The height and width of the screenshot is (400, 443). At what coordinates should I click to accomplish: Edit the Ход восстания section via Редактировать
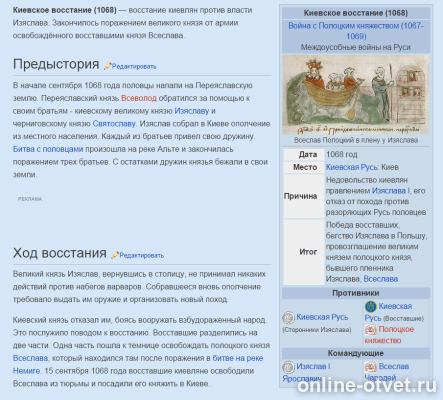click(142, 255)
